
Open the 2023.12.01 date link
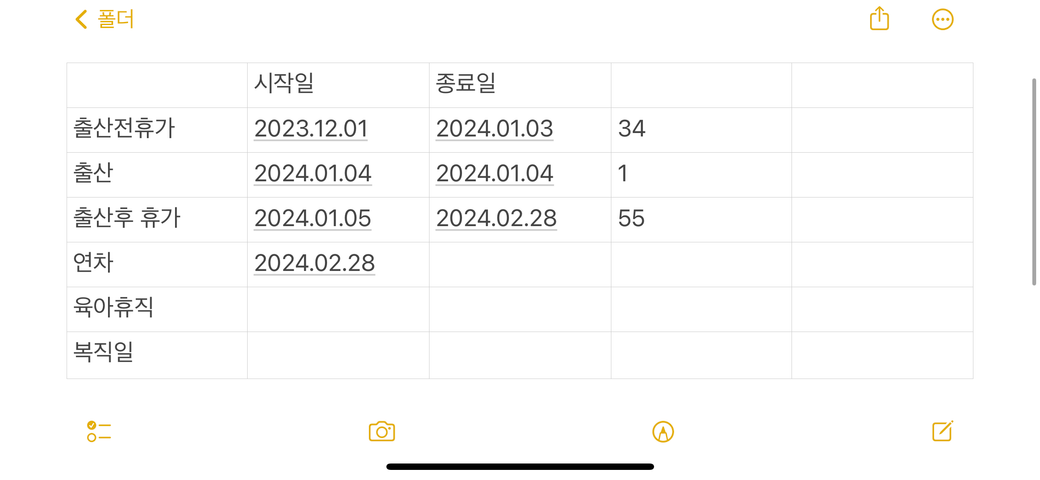[311, 129]
